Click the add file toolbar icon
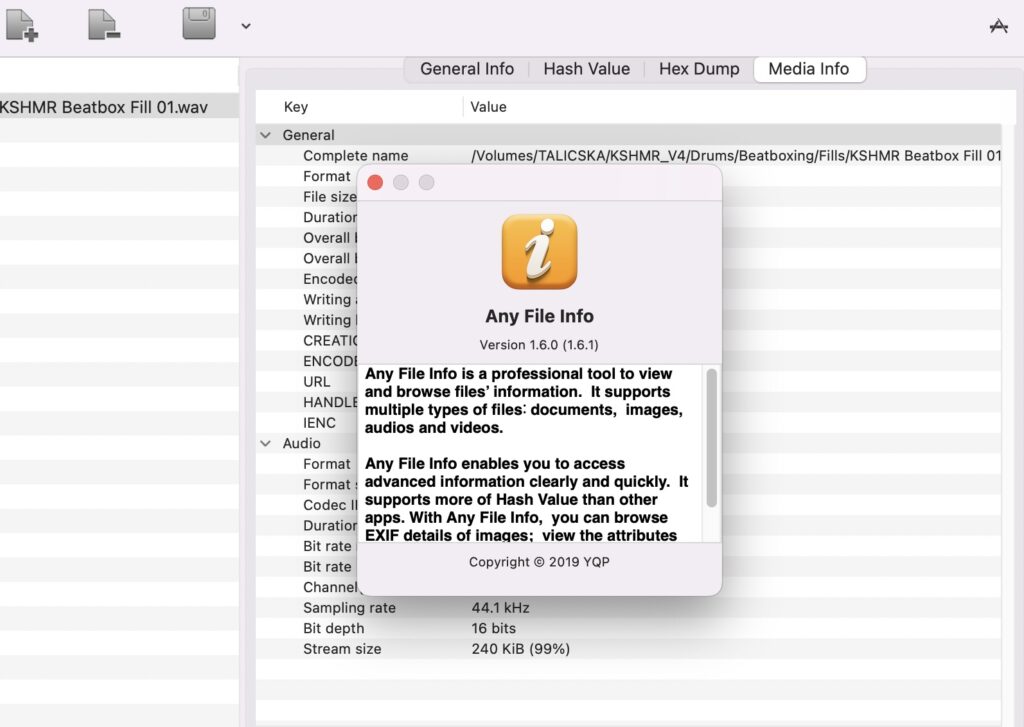This screenshot has width=1024, height=727. [22, 25]
